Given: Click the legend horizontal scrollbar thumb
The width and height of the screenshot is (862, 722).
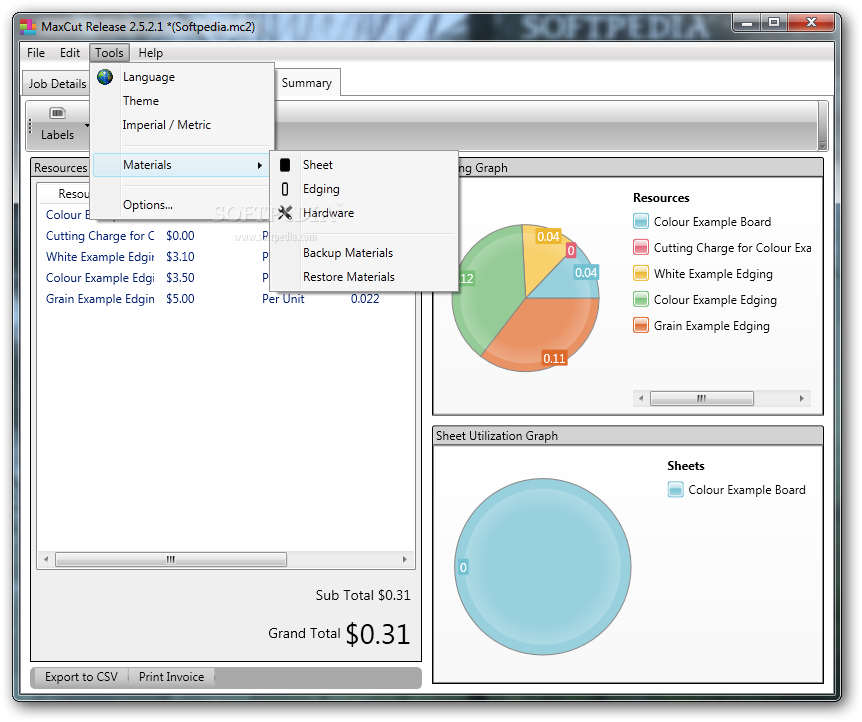Looking at the screenshot, I should 701,398.
